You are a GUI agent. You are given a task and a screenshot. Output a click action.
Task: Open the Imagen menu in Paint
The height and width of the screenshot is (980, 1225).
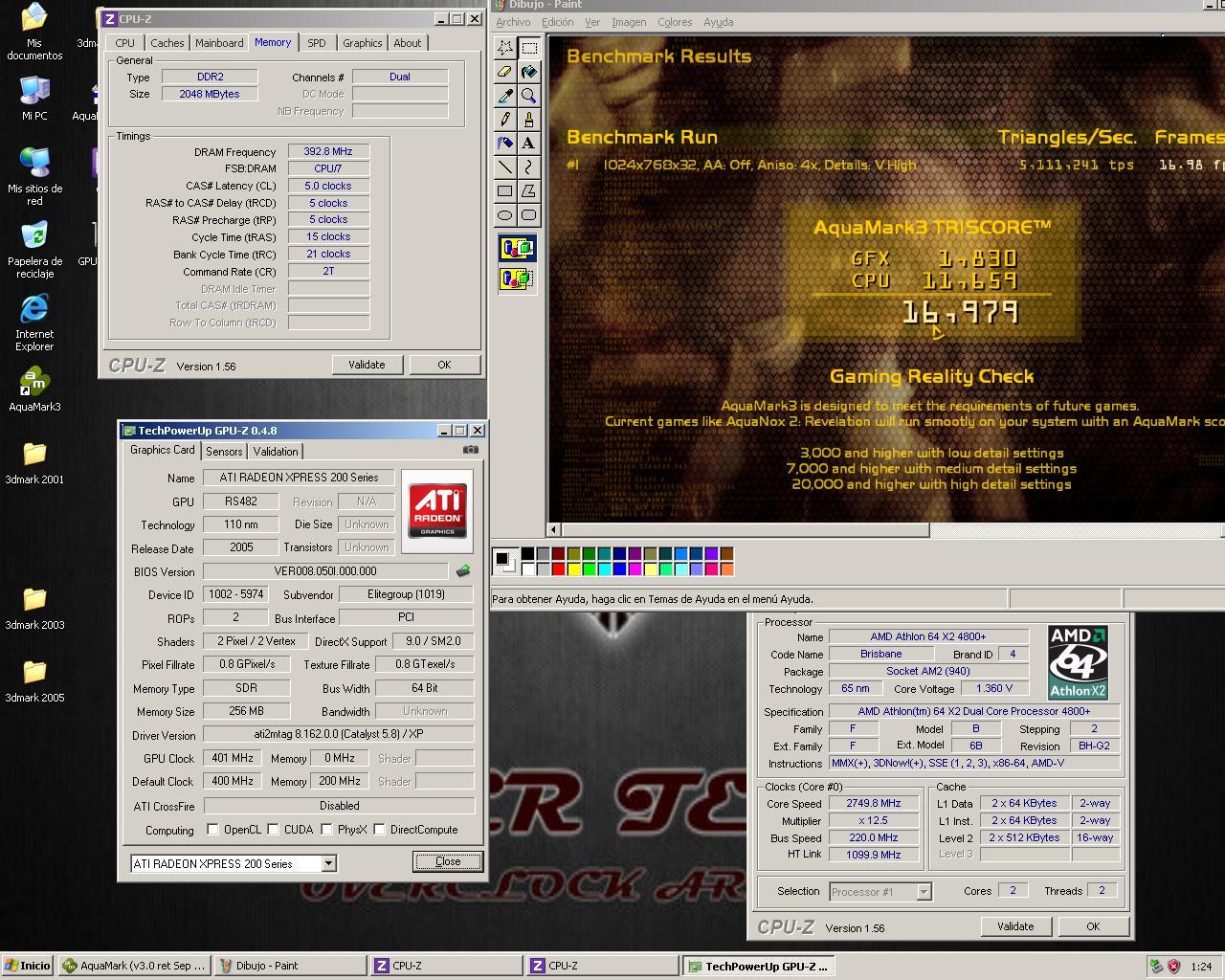[629, 22]
